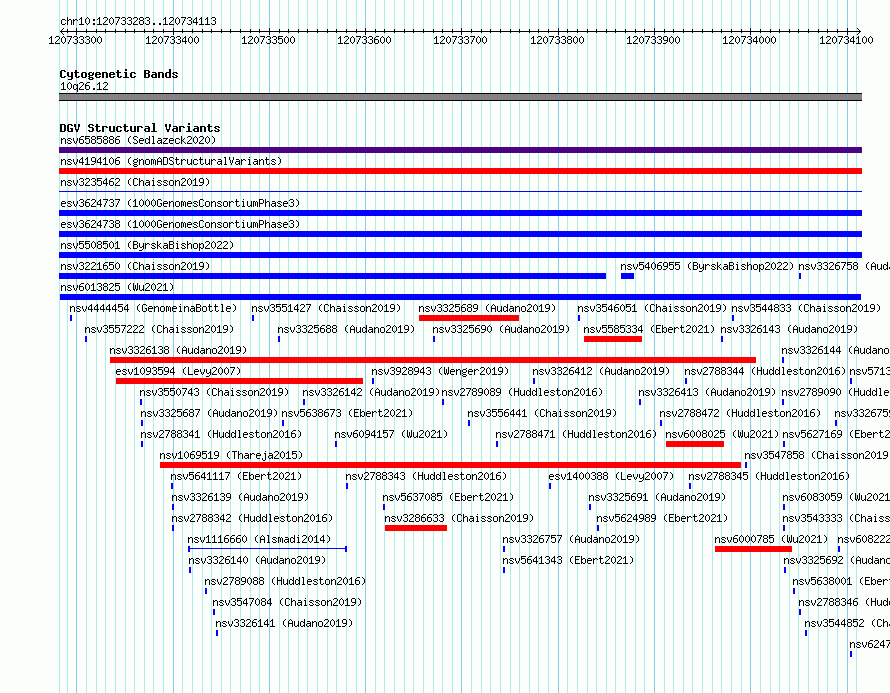Image resolution: width=890 pixels, height=693 pixels.
Task: Open nsv6008025 (Wu2021) label
Action: pyautogui.click(x=723, y=434)
